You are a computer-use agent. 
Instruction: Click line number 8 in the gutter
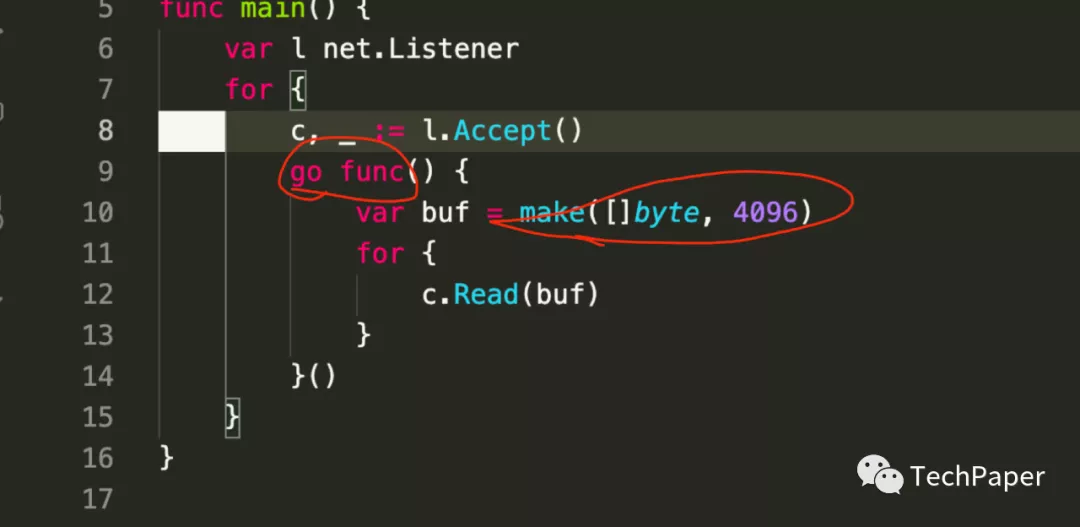coord(105,130)
